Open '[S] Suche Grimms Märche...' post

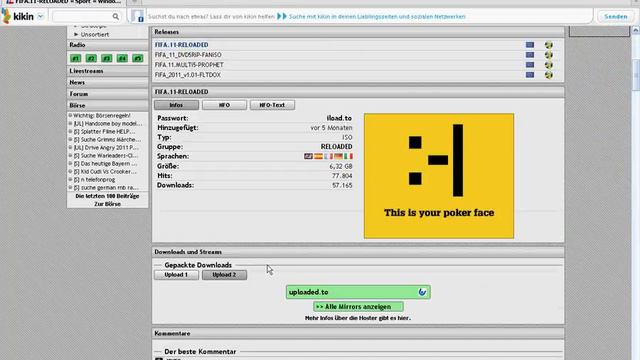(x=107, y=140)
